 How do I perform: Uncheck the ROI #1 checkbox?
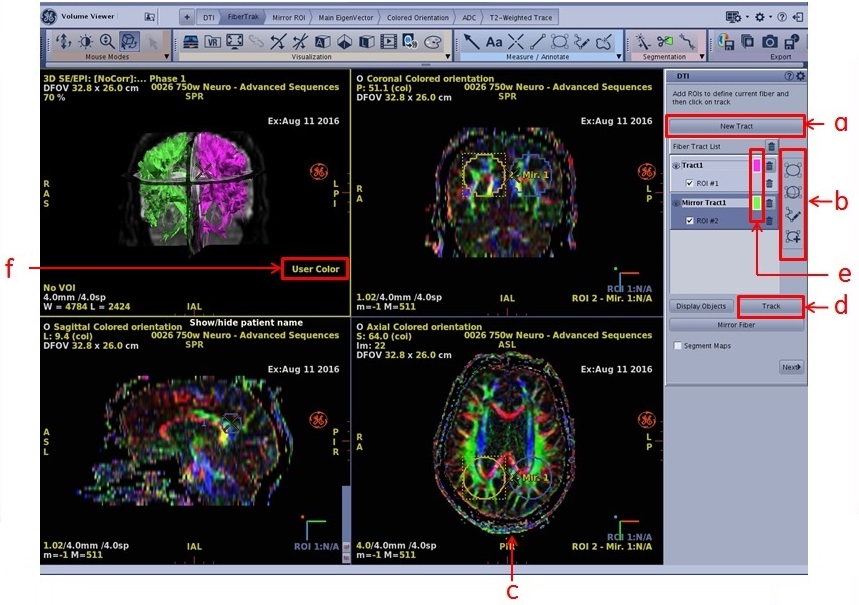coord(689,183)
